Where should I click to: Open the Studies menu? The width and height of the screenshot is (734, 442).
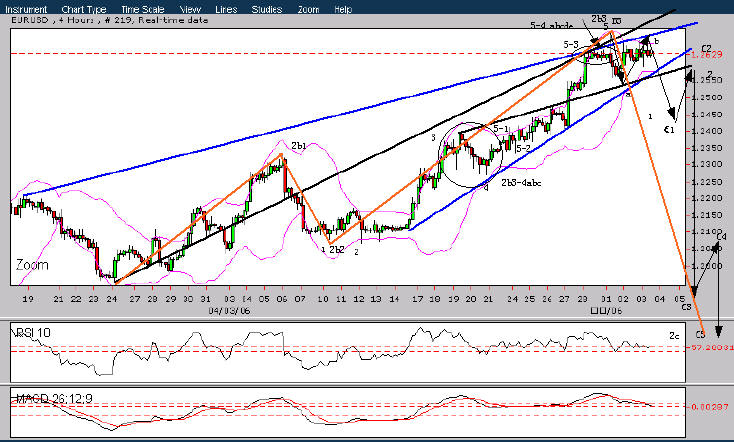[266, 9]
